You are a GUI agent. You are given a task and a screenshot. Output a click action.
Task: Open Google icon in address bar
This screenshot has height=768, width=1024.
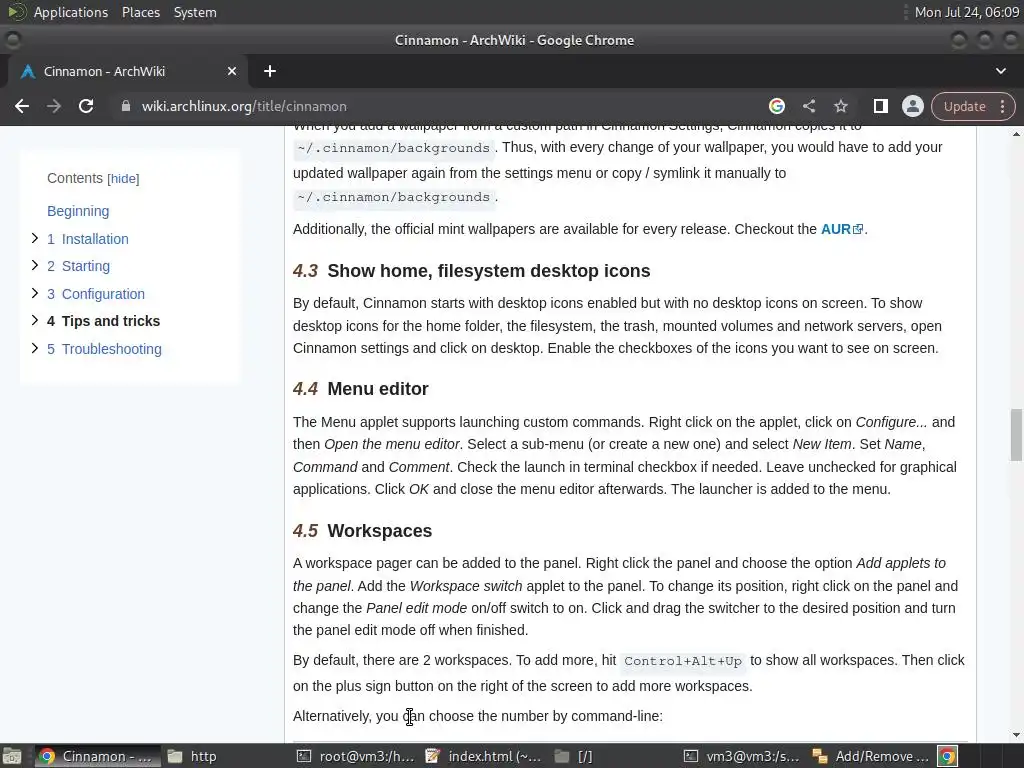tap(776, 106)
